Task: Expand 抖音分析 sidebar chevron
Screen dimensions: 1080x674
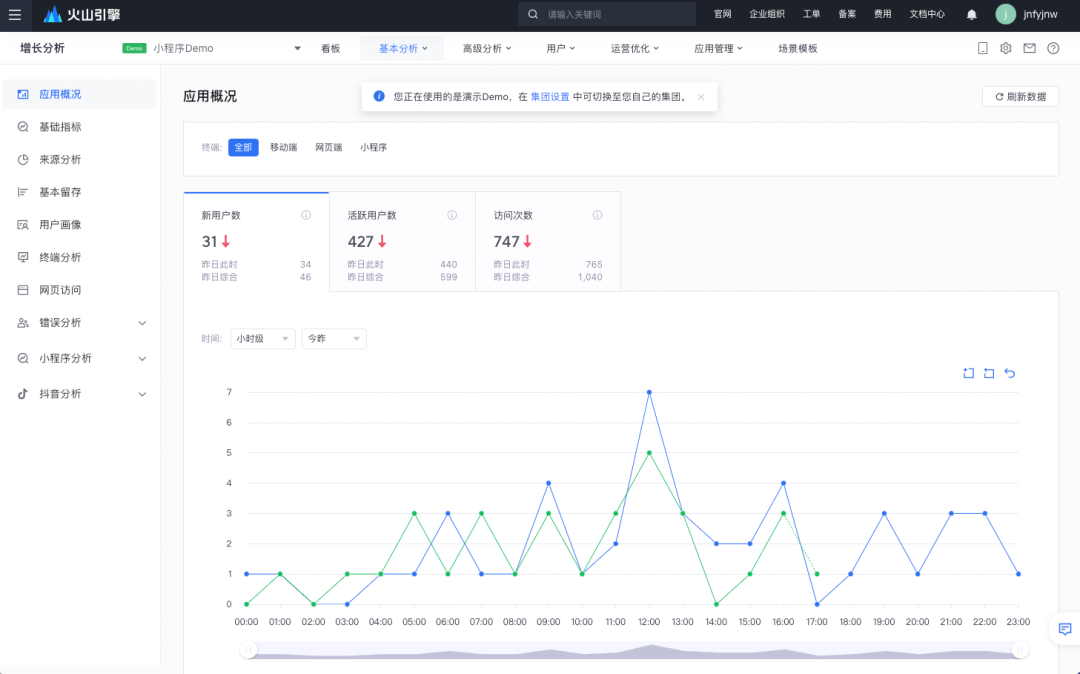Action: pos(142,394)
